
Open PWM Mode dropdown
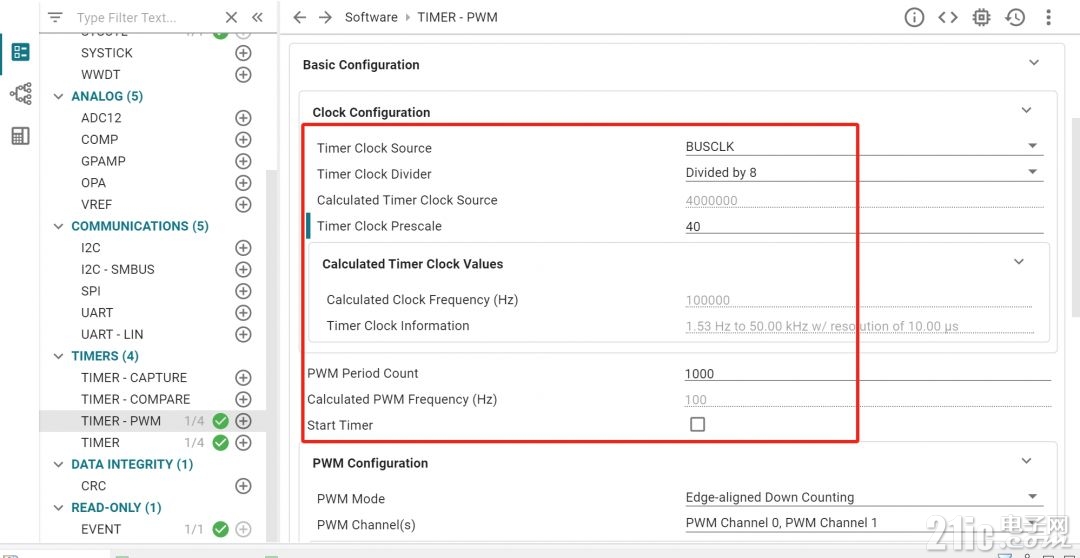click(864, 497)
